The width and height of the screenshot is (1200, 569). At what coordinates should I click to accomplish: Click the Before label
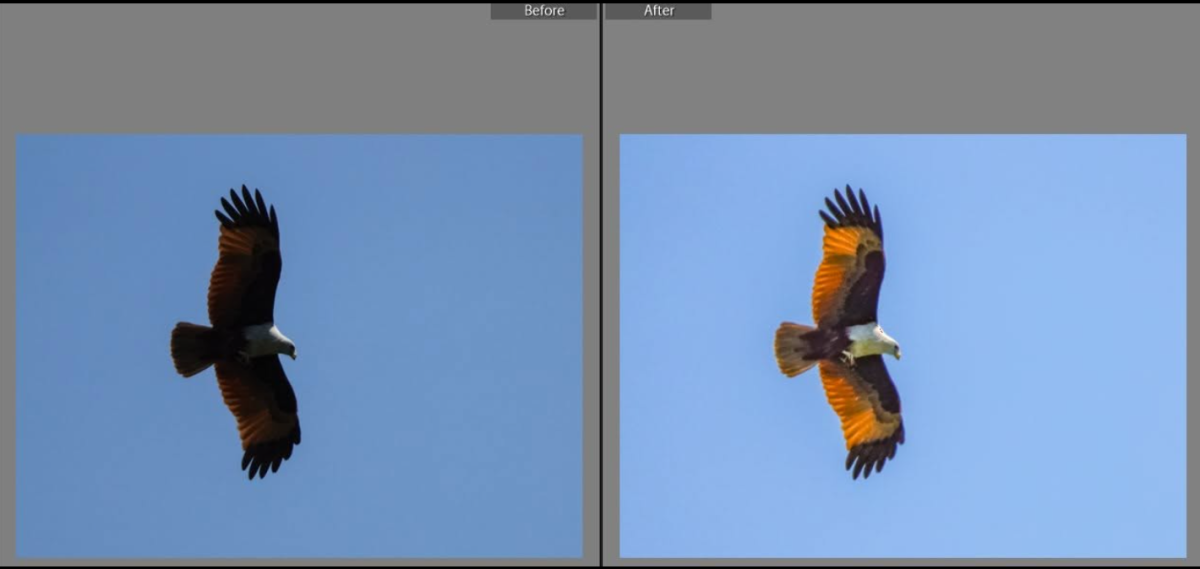click(544, 11)
